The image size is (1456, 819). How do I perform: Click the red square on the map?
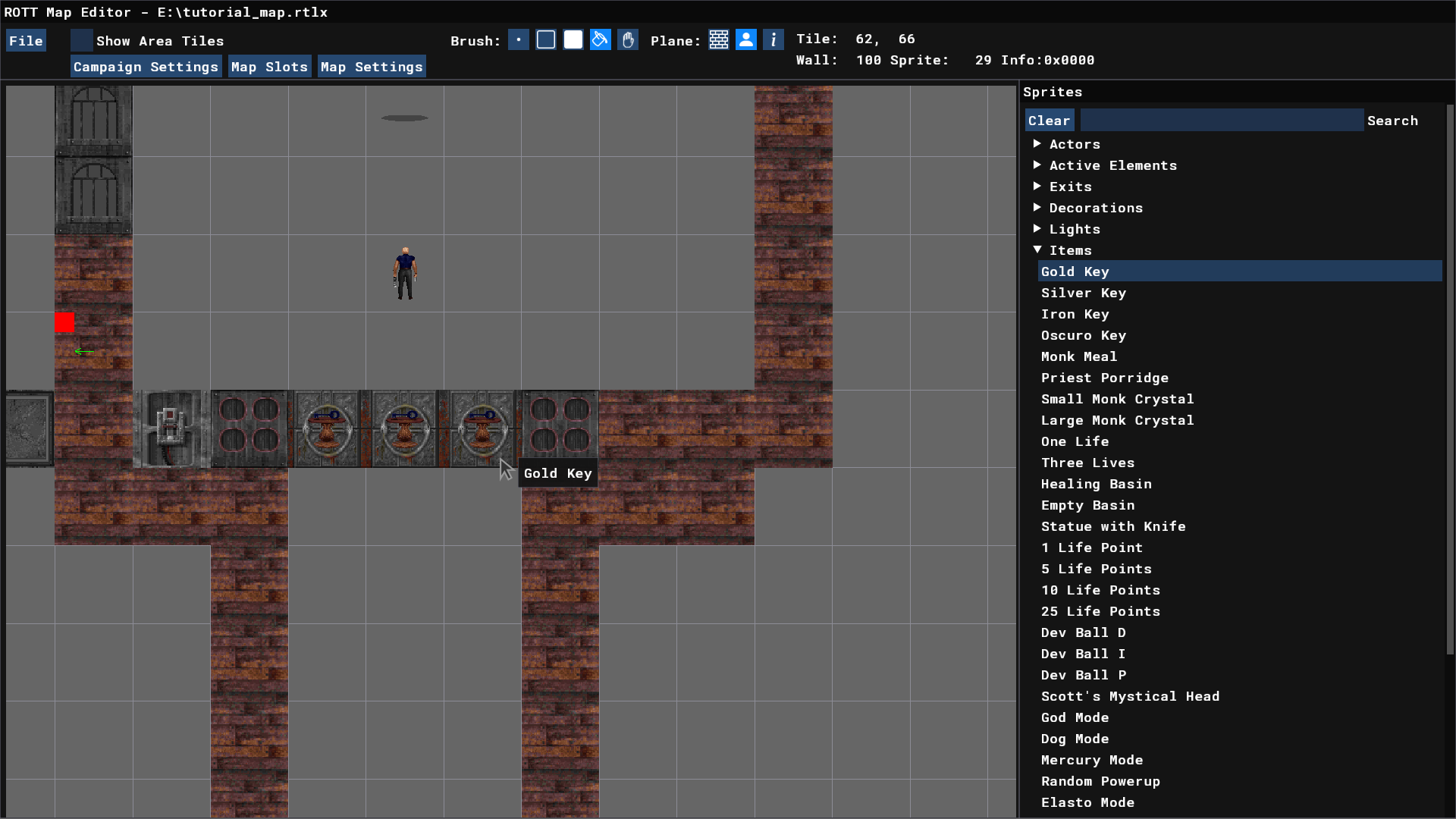tap(64, 322)
